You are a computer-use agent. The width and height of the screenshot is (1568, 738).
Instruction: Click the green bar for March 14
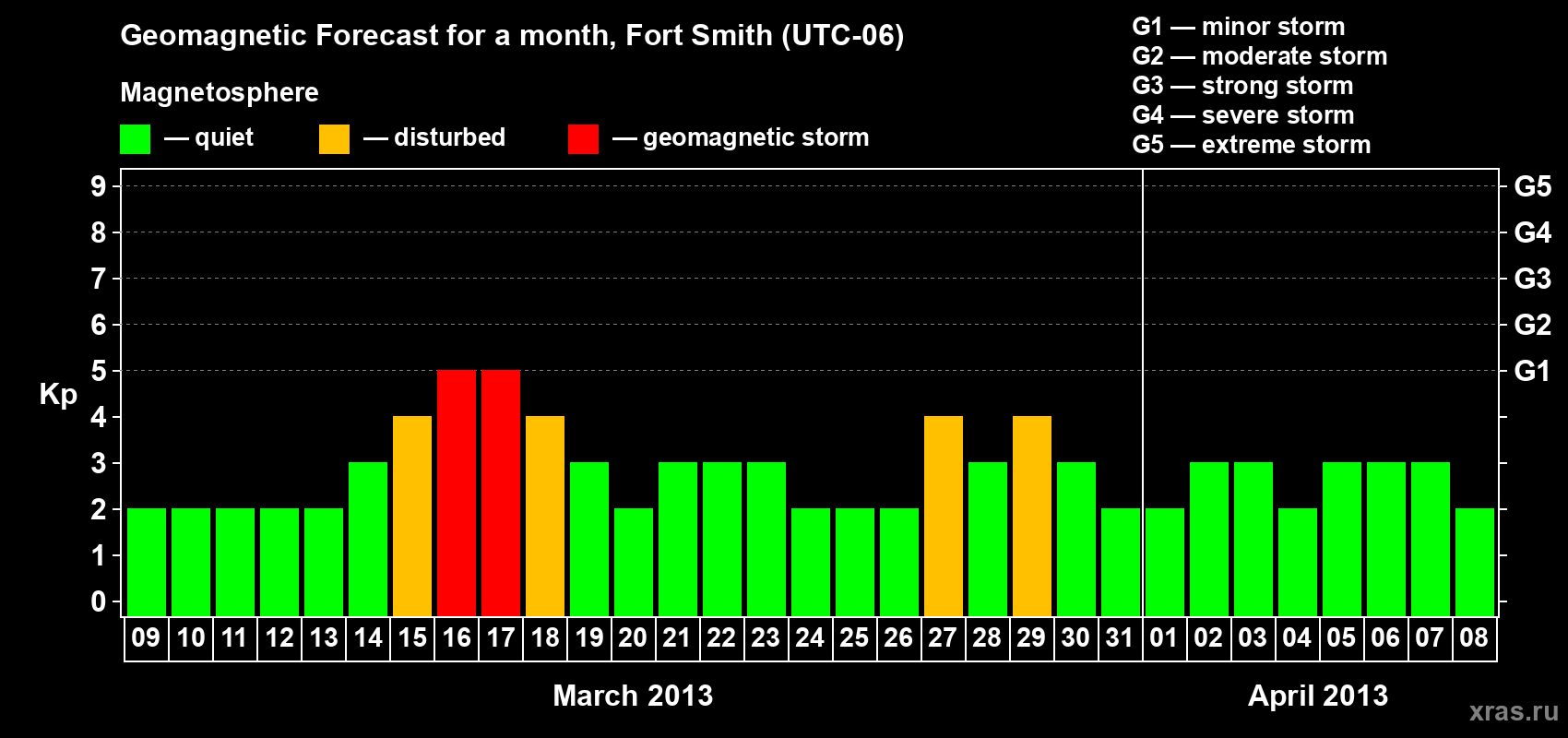pyautogui.click(x=368, y=540)
